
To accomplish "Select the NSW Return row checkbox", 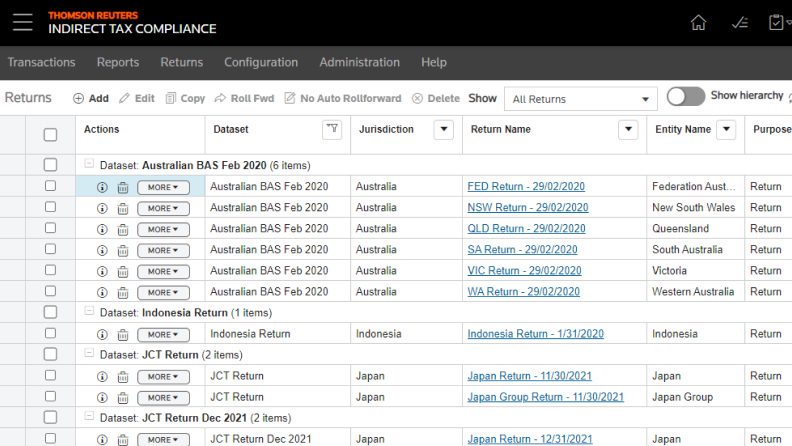I will [x=50, y=208].
